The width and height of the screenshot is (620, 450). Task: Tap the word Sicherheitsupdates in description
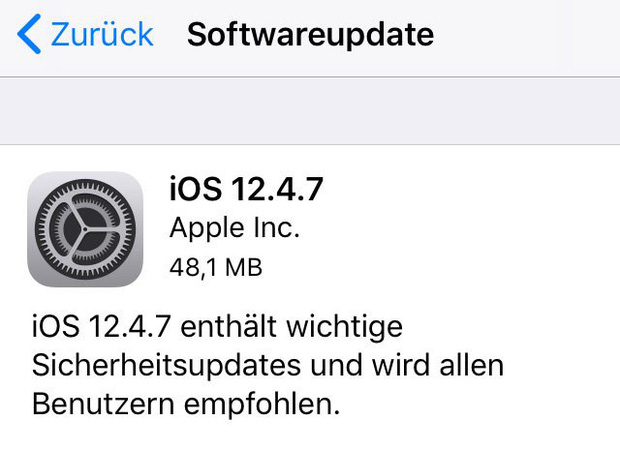point(166,366)
